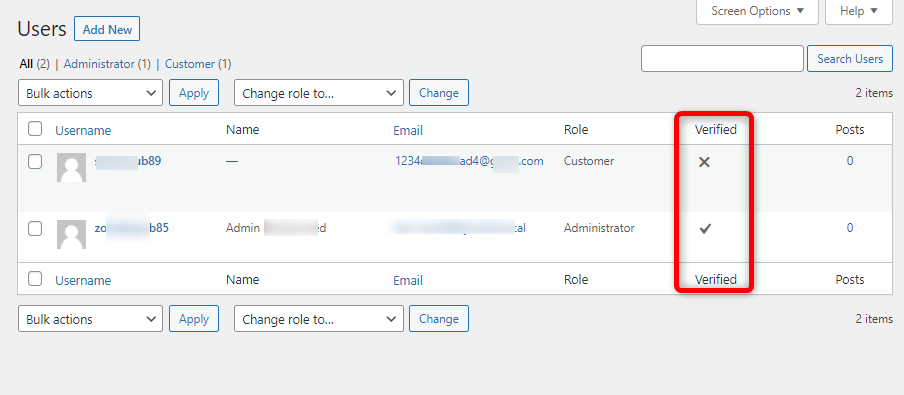Screen dimensions: 904x395
Task: Click the bottom Apply button
Action: tap(194, 319)
